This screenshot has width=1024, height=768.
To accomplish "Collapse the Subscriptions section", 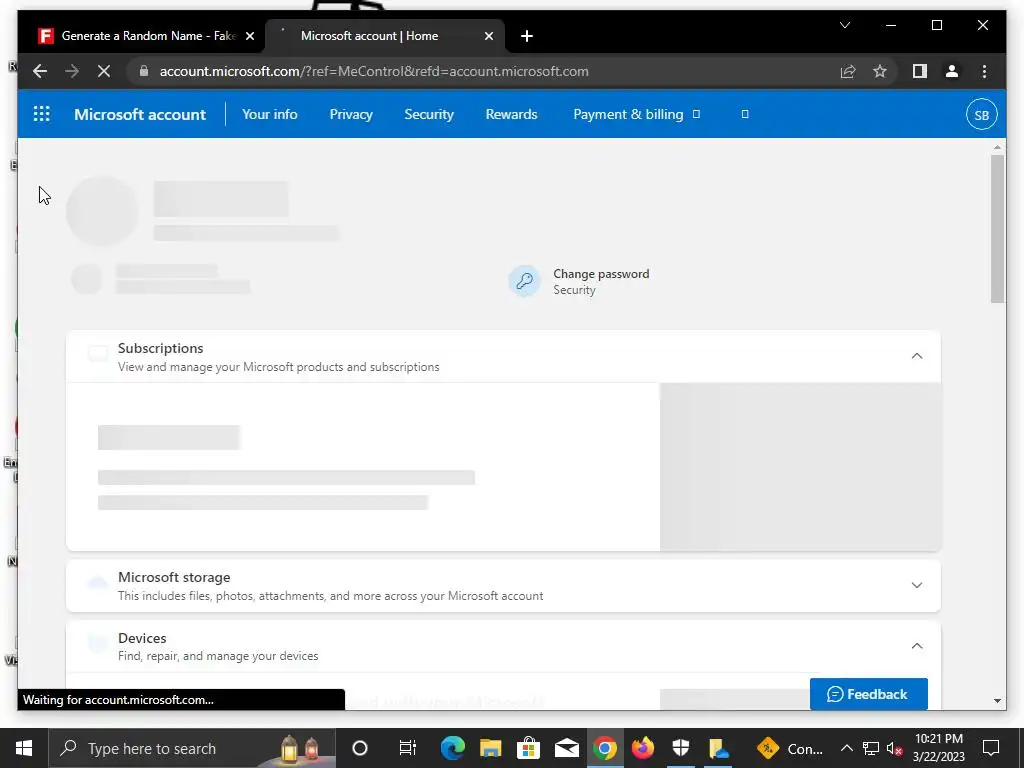I will pos(916,356).
